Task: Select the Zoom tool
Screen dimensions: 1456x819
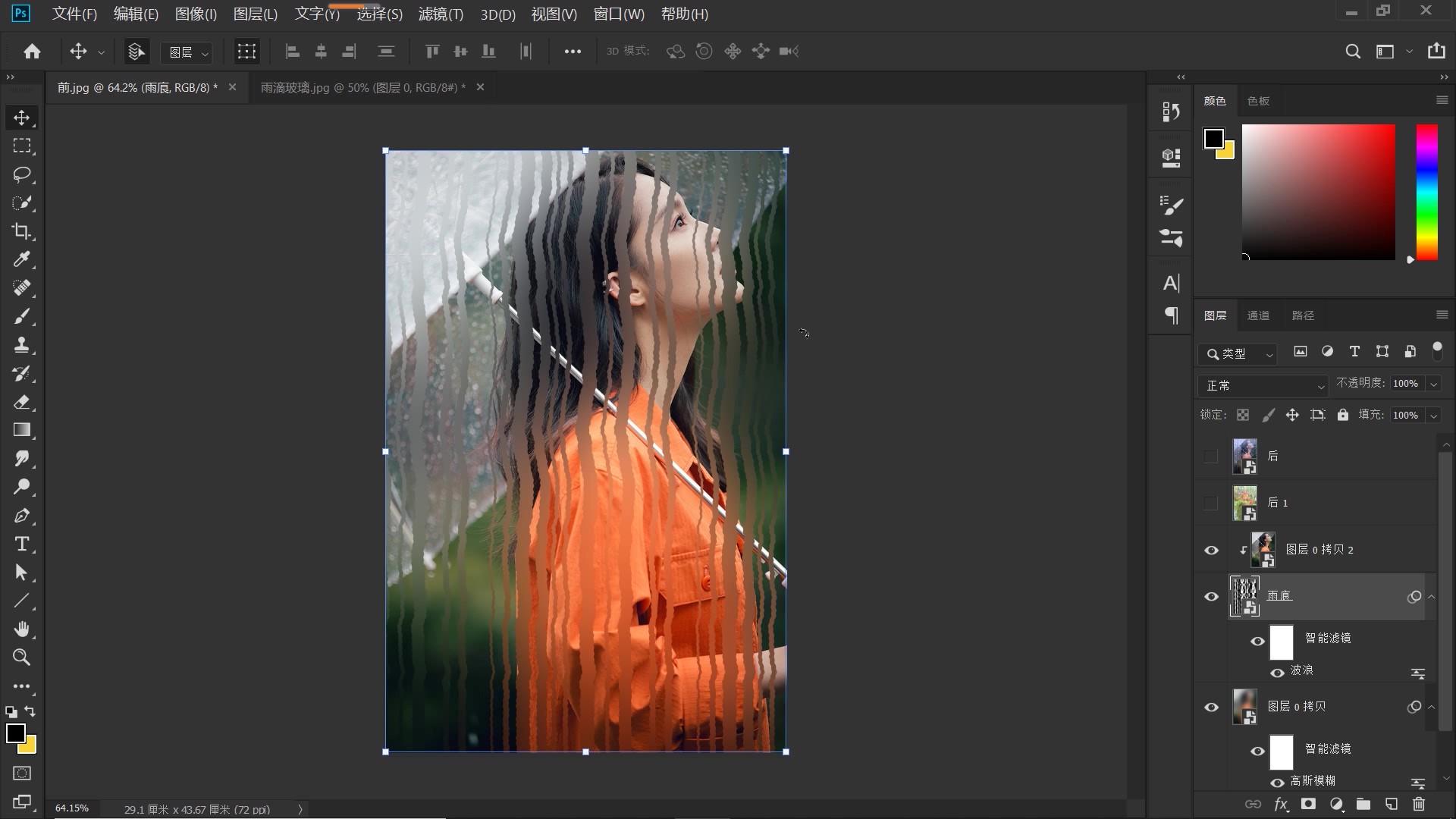Action: [x=22, y=657]
